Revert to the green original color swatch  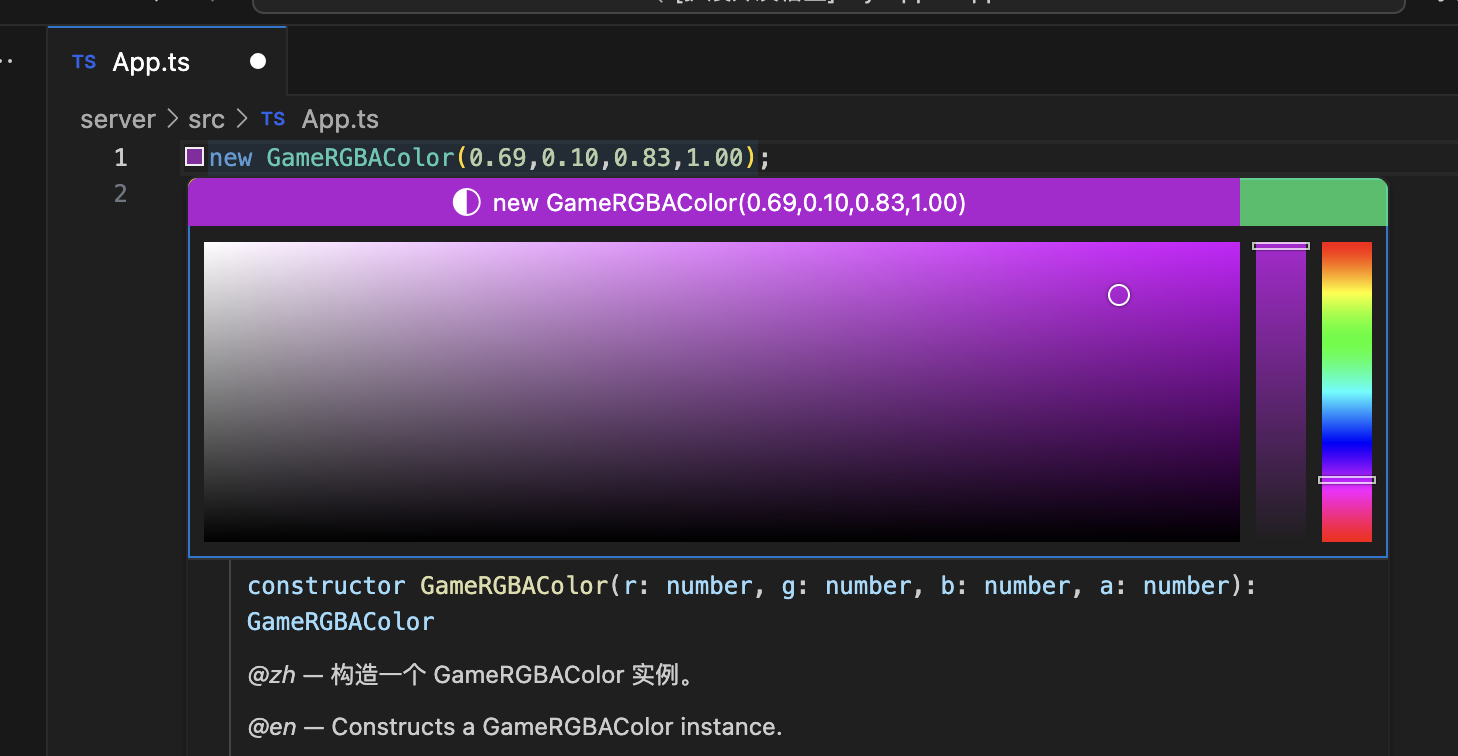click(x=1313, y=203)
